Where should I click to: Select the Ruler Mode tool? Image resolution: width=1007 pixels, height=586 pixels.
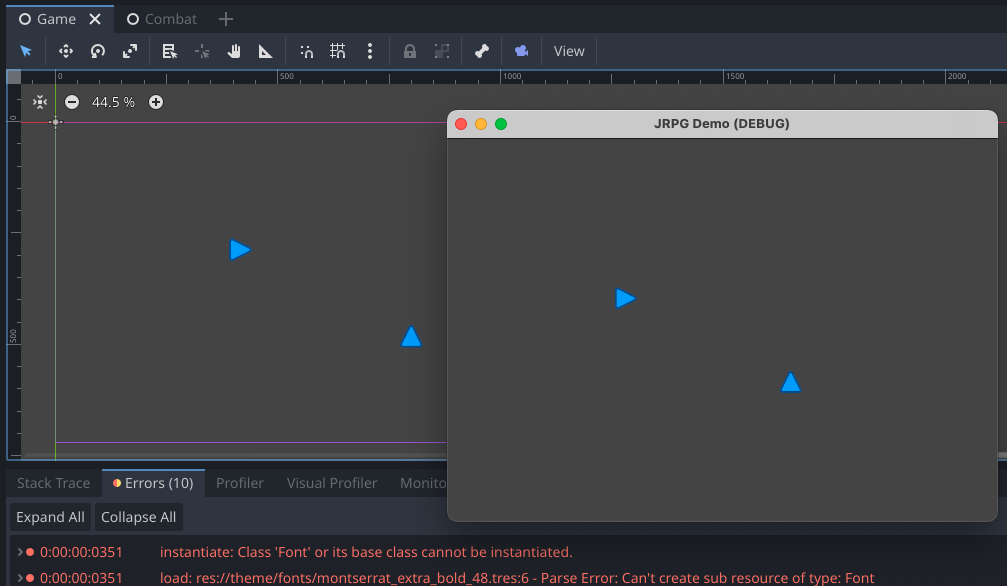(264, 50)
